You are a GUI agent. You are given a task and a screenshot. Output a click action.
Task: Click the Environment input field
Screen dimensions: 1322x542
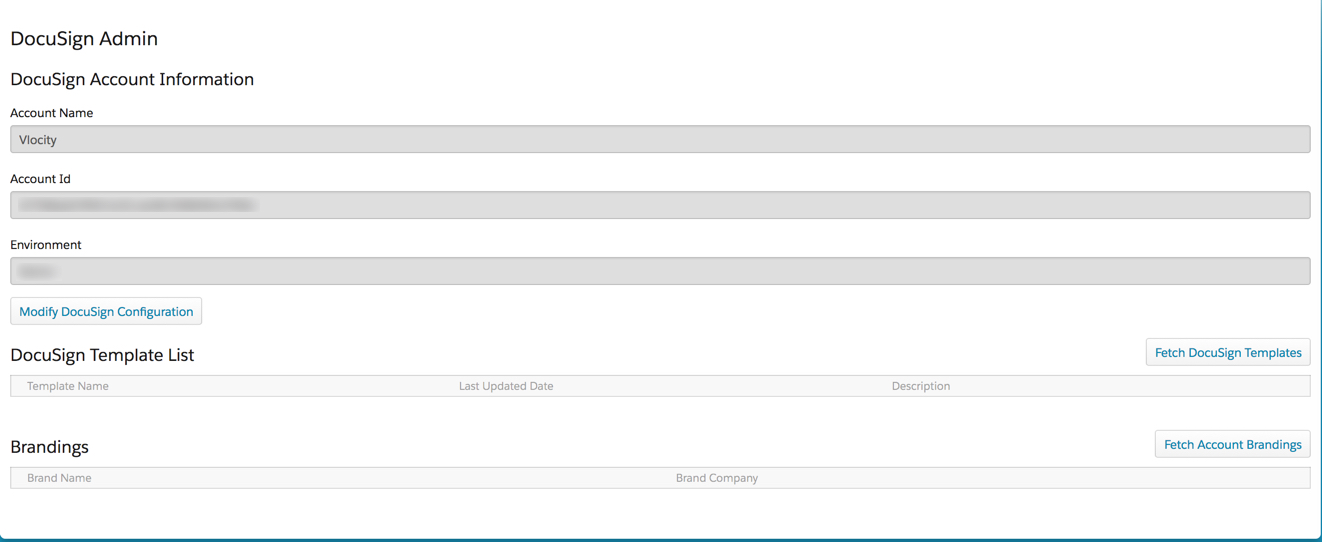tap(660, 271)
